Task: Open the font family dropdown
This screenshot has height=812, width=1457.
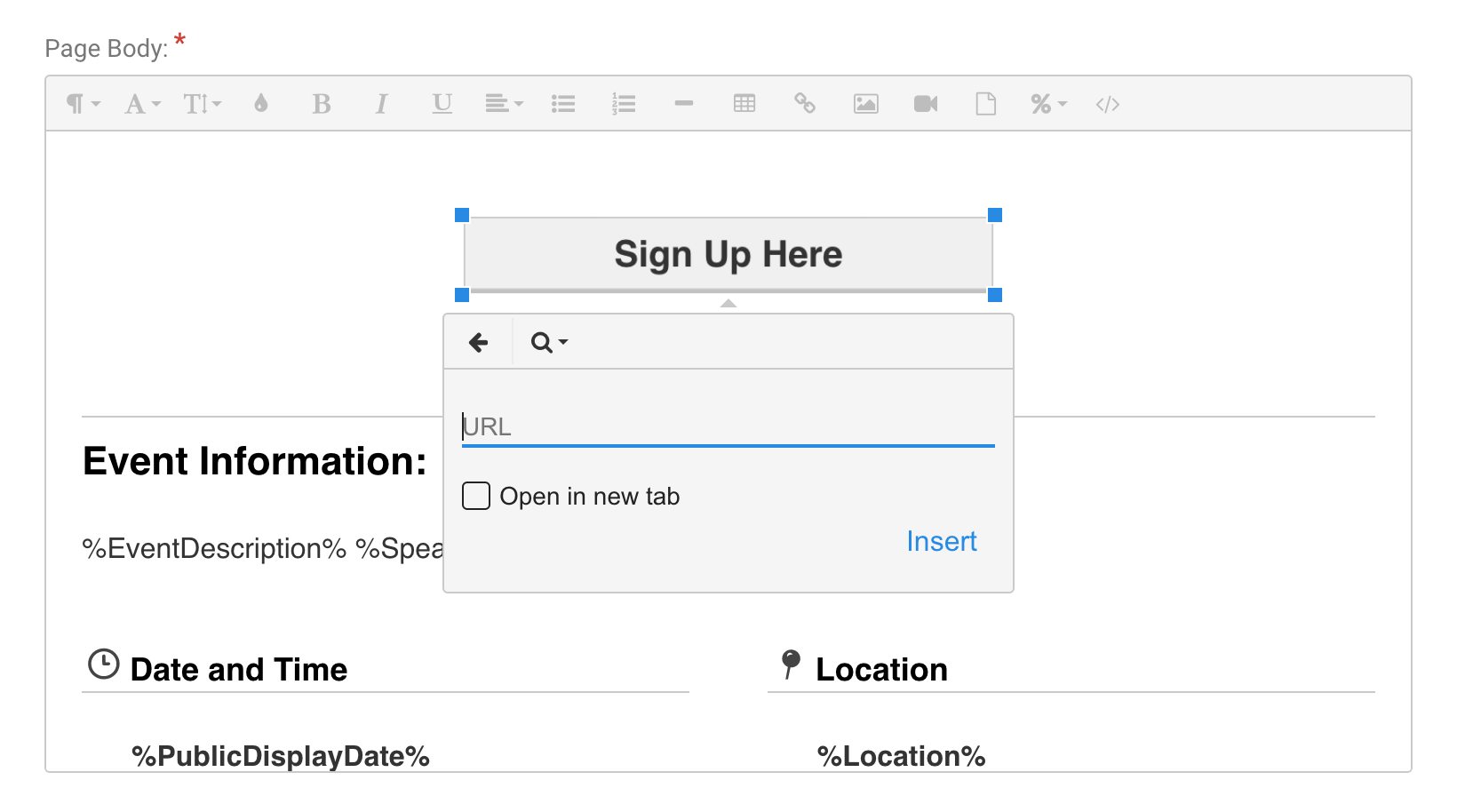Action: point(142,104)
